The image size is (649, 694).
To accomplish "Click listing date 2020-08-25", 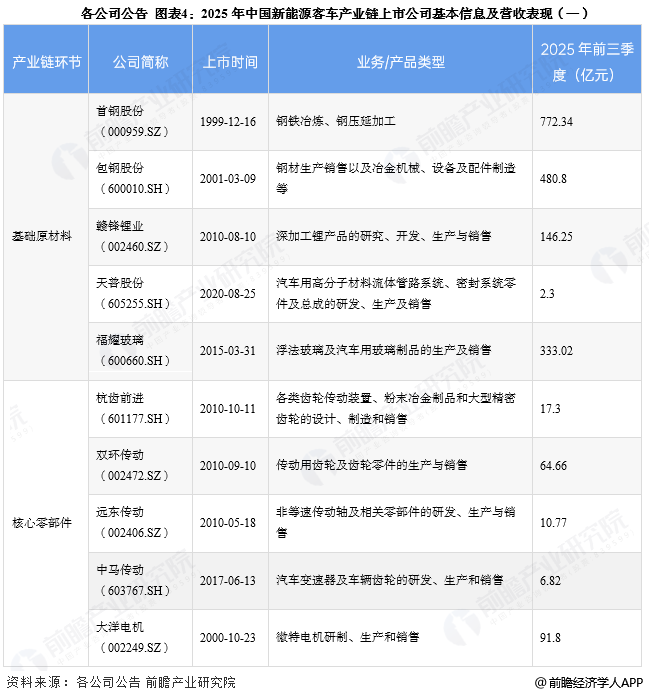I will click(x=228, y=294).
